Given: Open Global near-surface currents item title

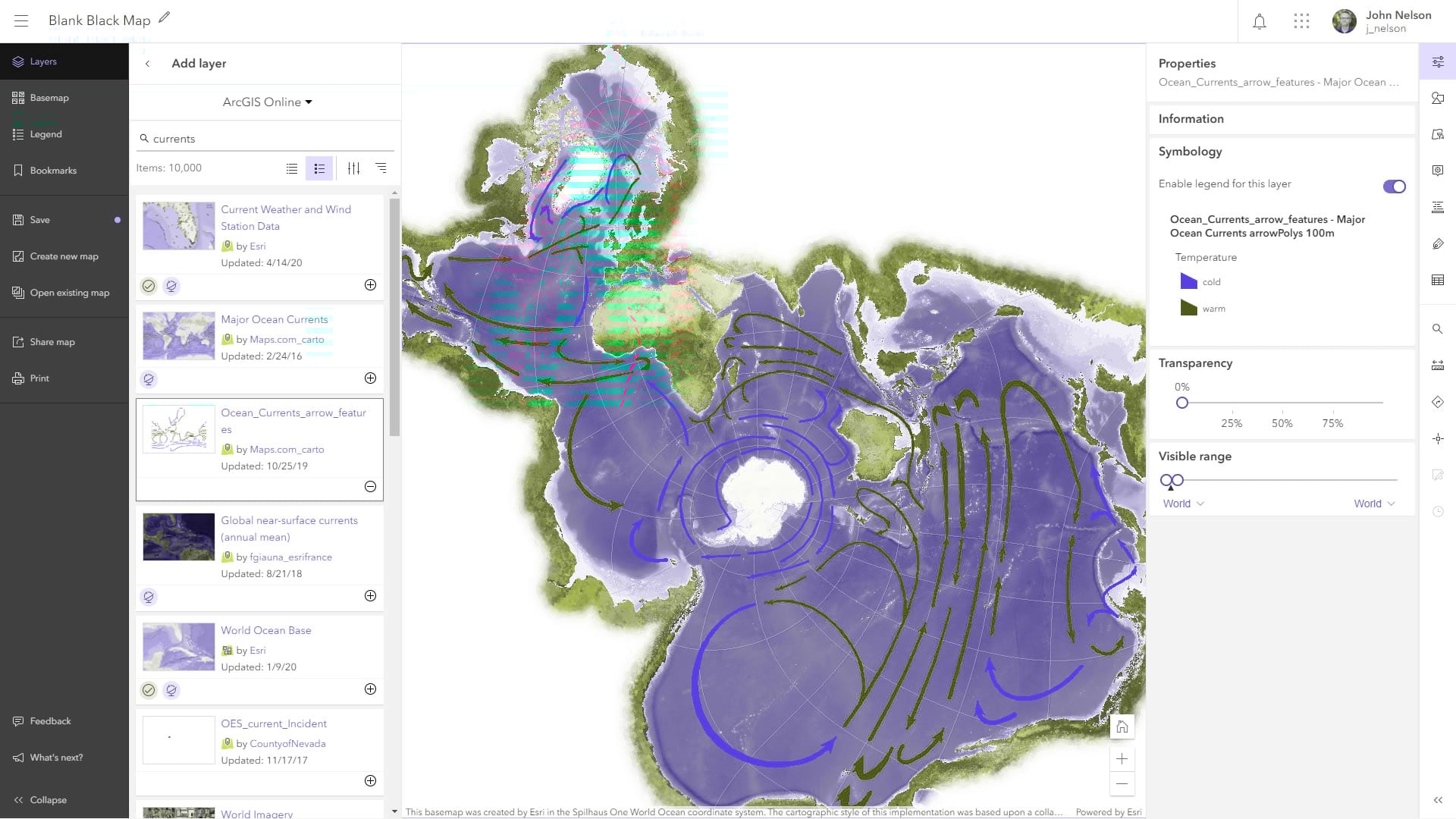Looking at the screenshot, I should coord(289,529).
